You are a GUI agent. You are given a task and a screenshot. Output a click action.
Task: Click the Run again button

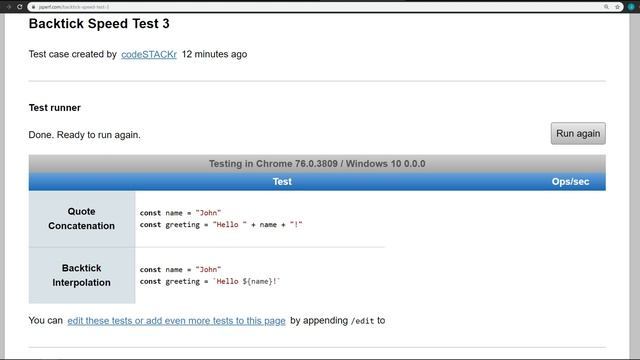click(x=578, y=133)
